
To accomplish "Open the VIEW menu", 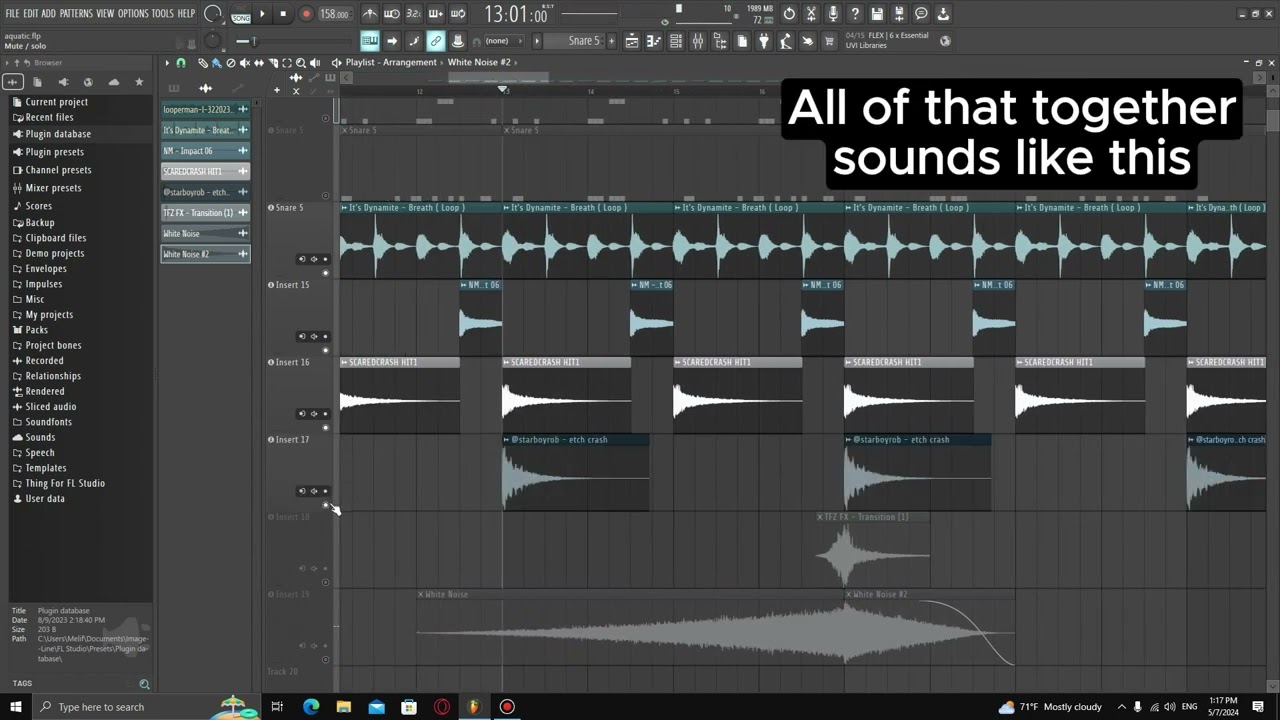I will (105, 14).
